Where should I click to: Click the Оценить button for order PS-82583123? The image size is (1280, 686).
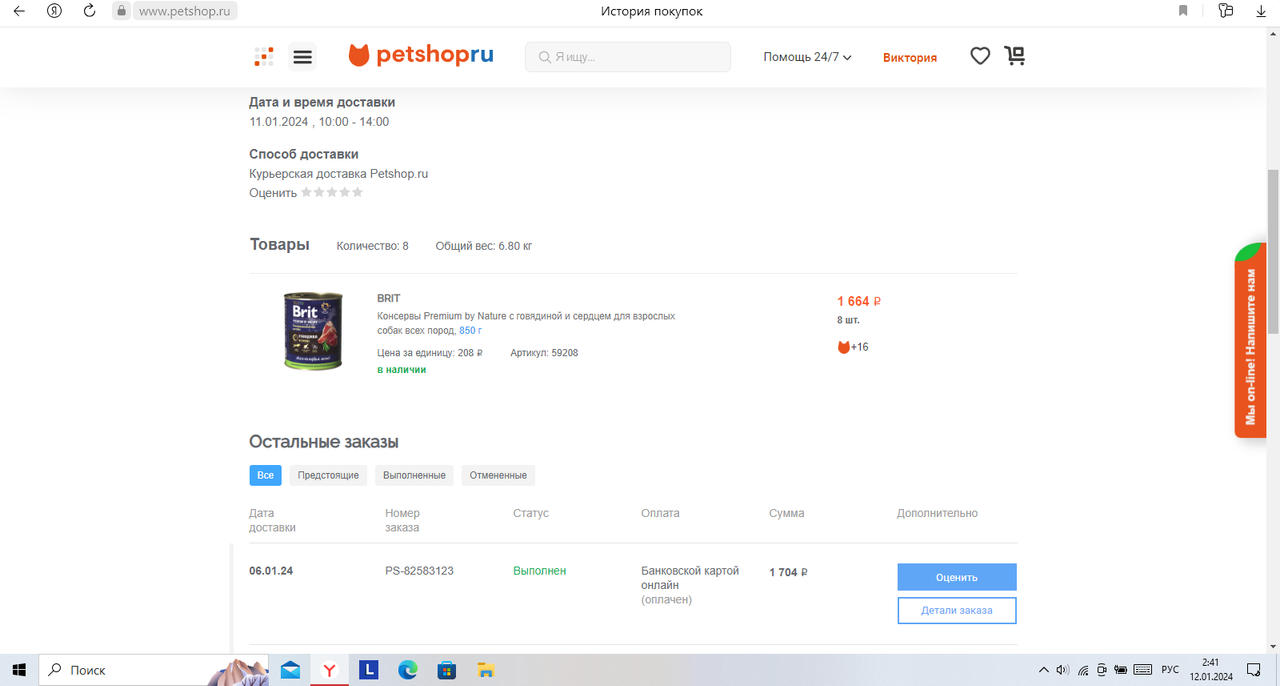[x=957, y=577]
